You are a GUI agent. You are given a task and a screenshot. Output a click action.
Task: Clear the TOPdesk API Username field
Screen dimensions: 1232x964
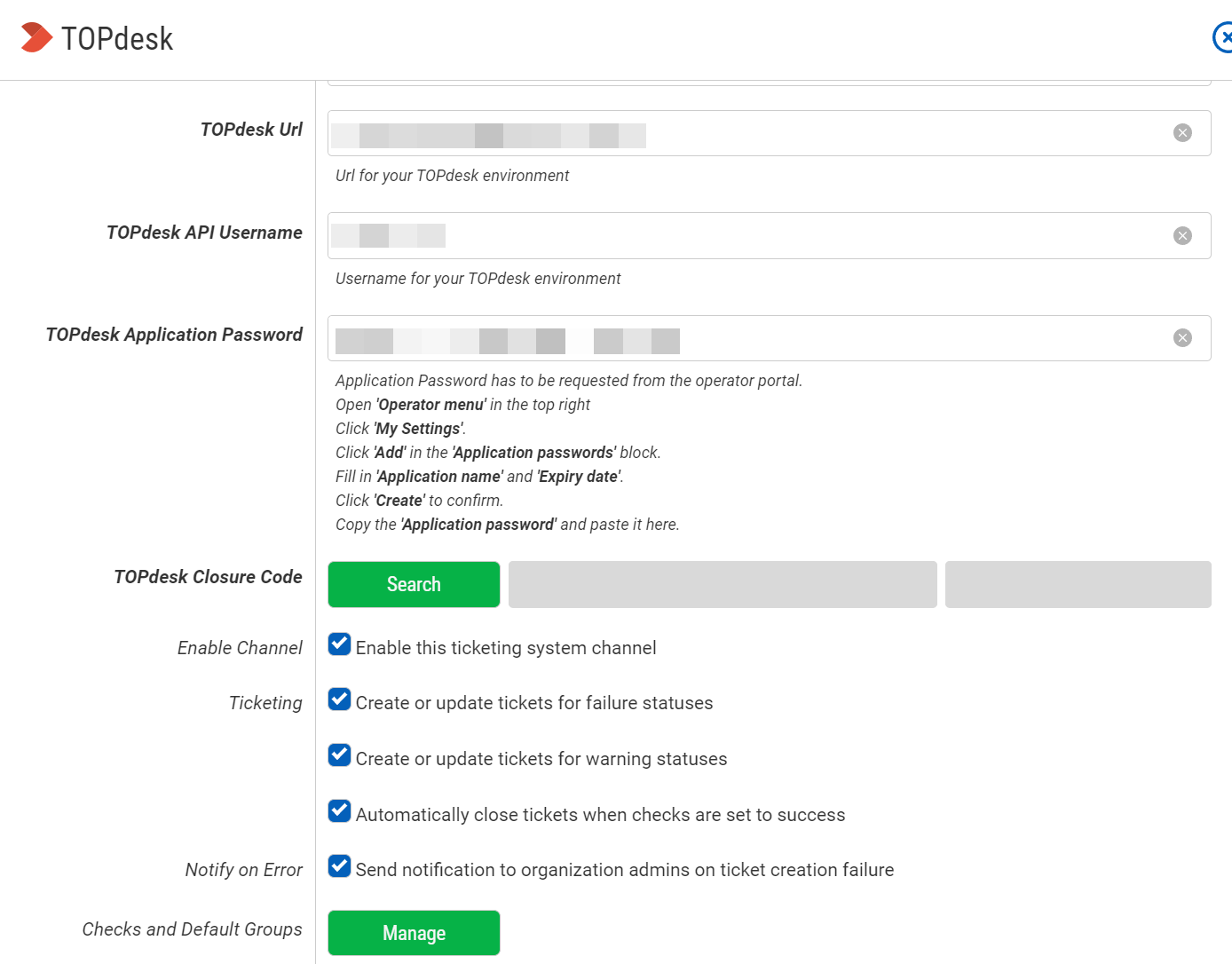[1182, 236]
